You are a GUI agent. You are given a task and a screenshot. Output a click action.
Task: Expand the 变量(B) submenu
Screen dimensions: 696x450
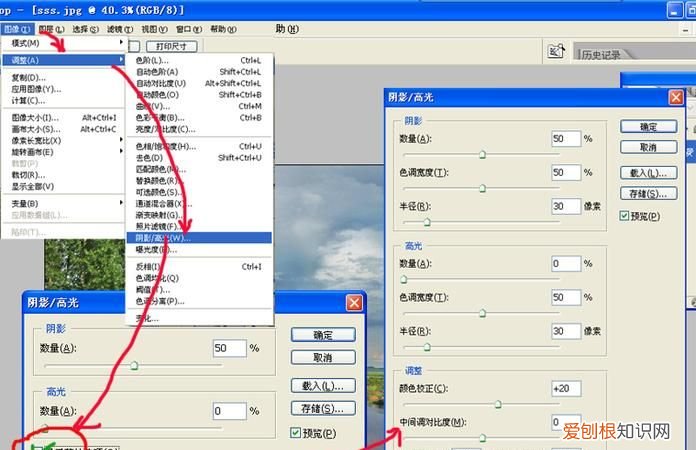point(63,203)
